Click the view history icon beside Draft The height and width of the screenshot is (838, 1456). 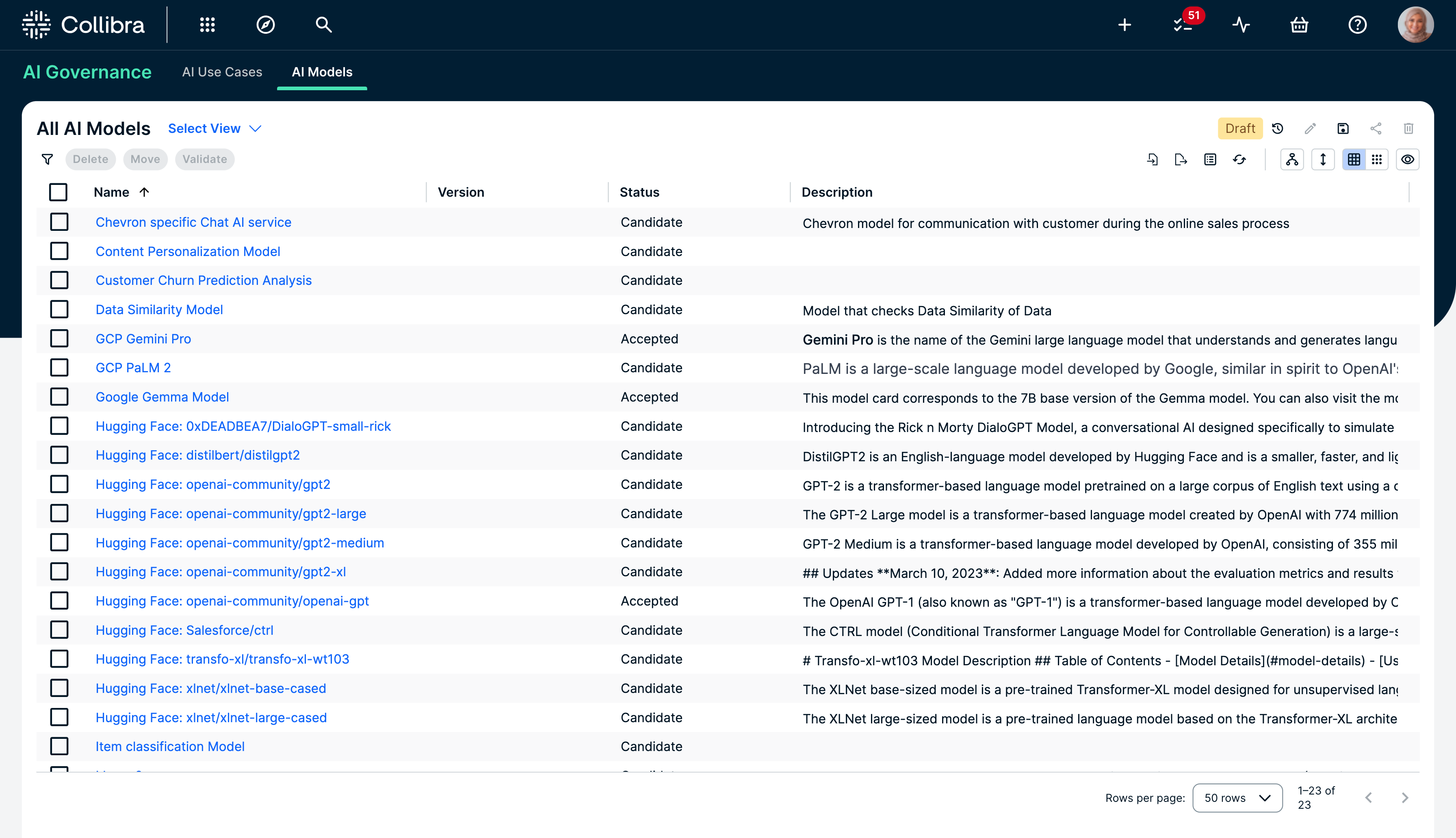point(1278,128)
